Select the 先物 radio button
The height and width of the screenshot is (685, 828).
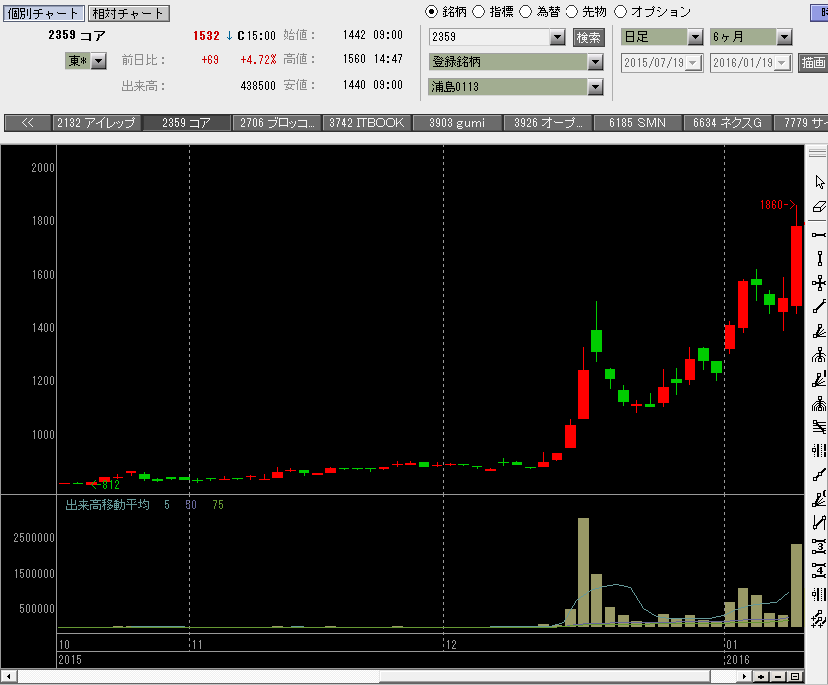tap(572, 12)
